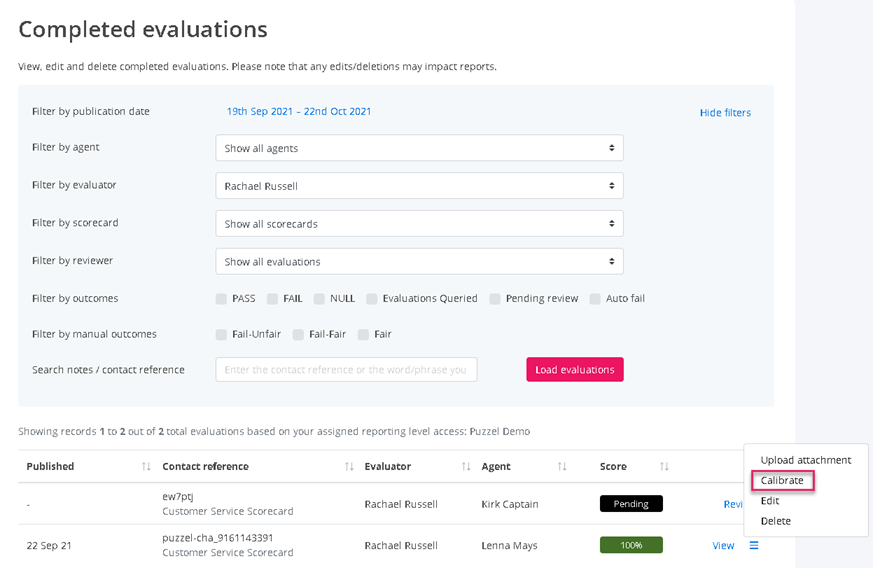The image size is (873, 568).
Task: Open the Show all scorecards dropdown
Action: 419,224
